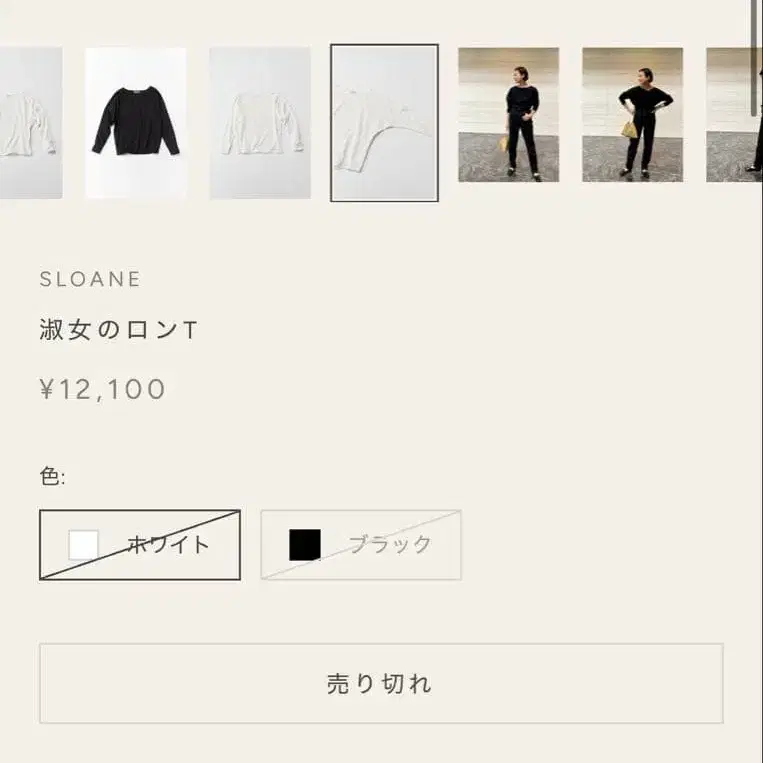View white tee flat-lay thumbnail, third in row
The height and width of the screenshot is (763, 763).
tap(260, 123)
